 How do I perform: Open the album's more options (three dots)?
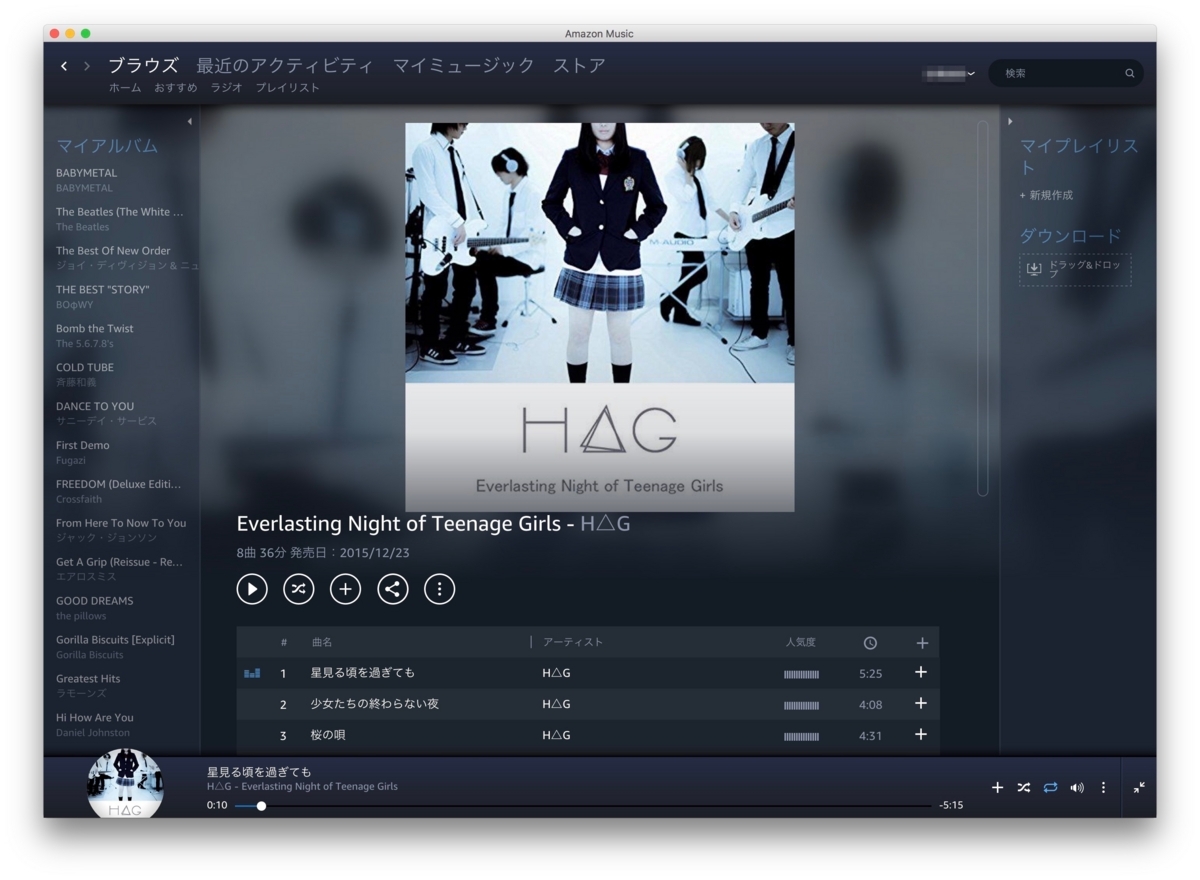pyautogui.click(x=440, y=589)
